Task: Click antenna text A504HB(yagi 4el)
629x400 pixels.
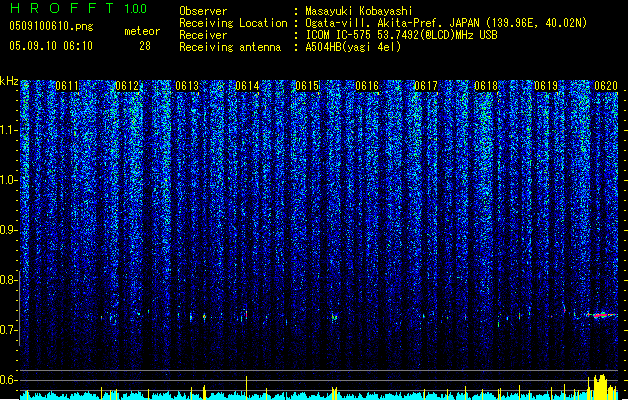Action: coord(353,47)
